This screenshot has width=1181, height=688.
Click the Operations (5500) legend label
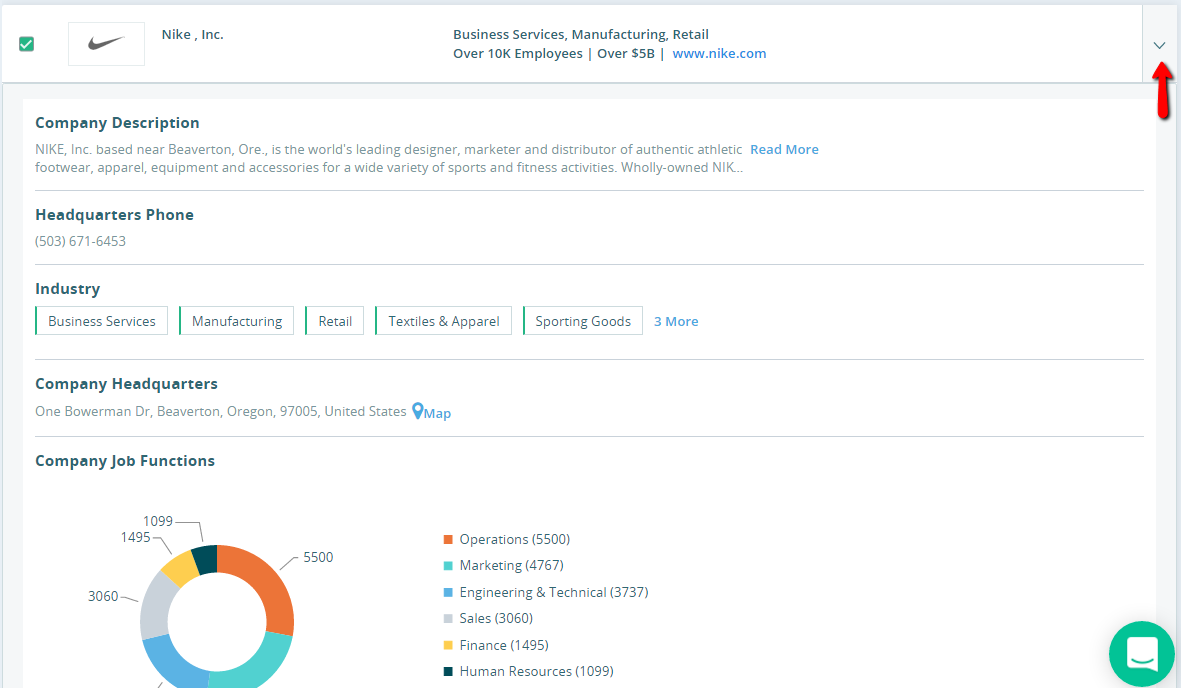514,540
